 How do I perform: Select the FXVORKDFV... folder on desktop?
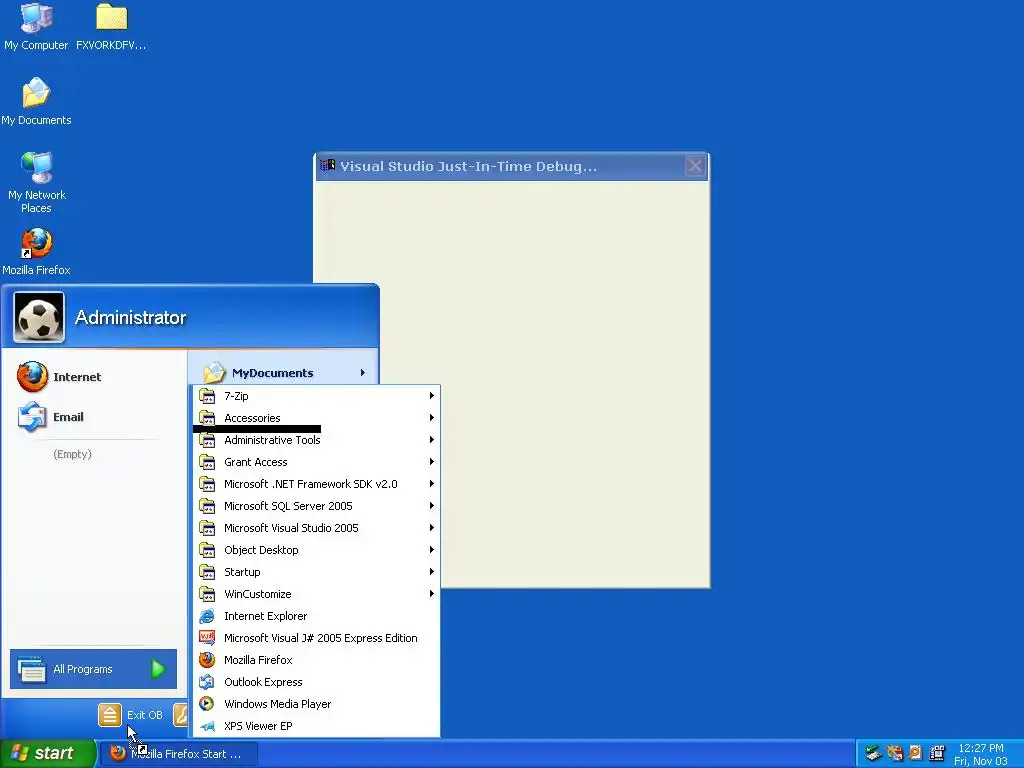tap(111, 27)
